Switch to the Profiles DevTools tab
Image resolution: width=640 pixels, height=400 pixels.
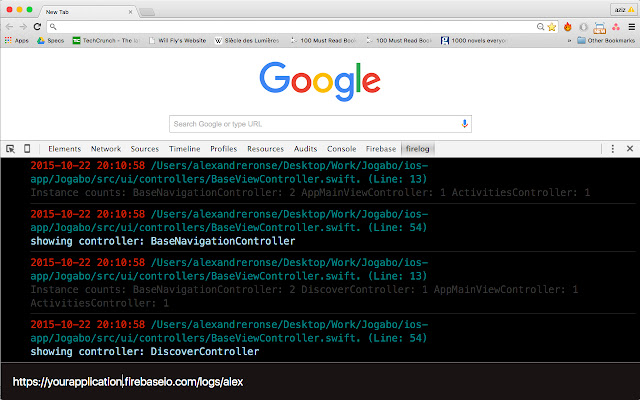(x=223, y=149)
